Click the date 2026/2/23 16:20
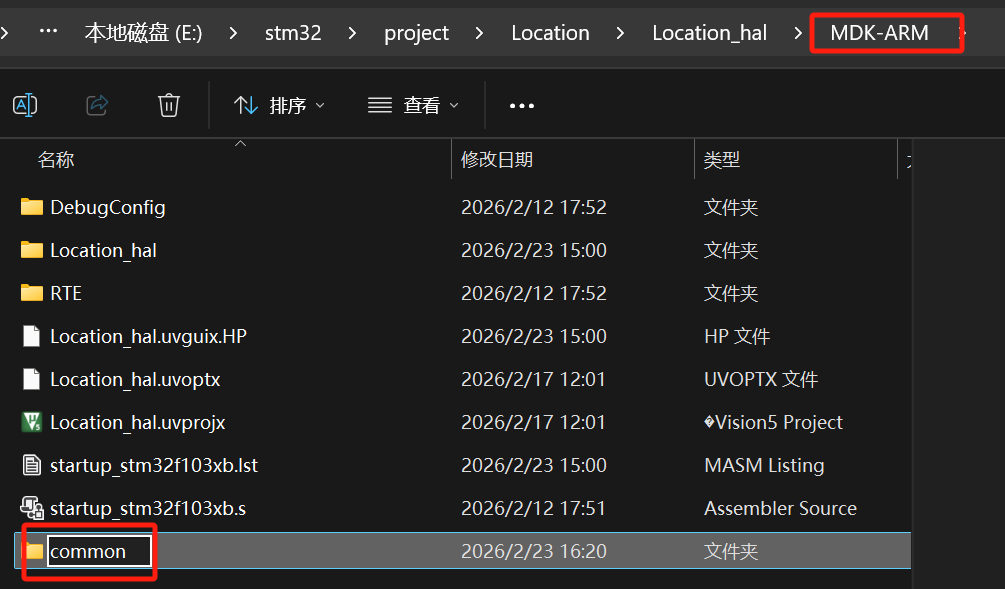1005x589 pixels. click(x=533, y=551)
